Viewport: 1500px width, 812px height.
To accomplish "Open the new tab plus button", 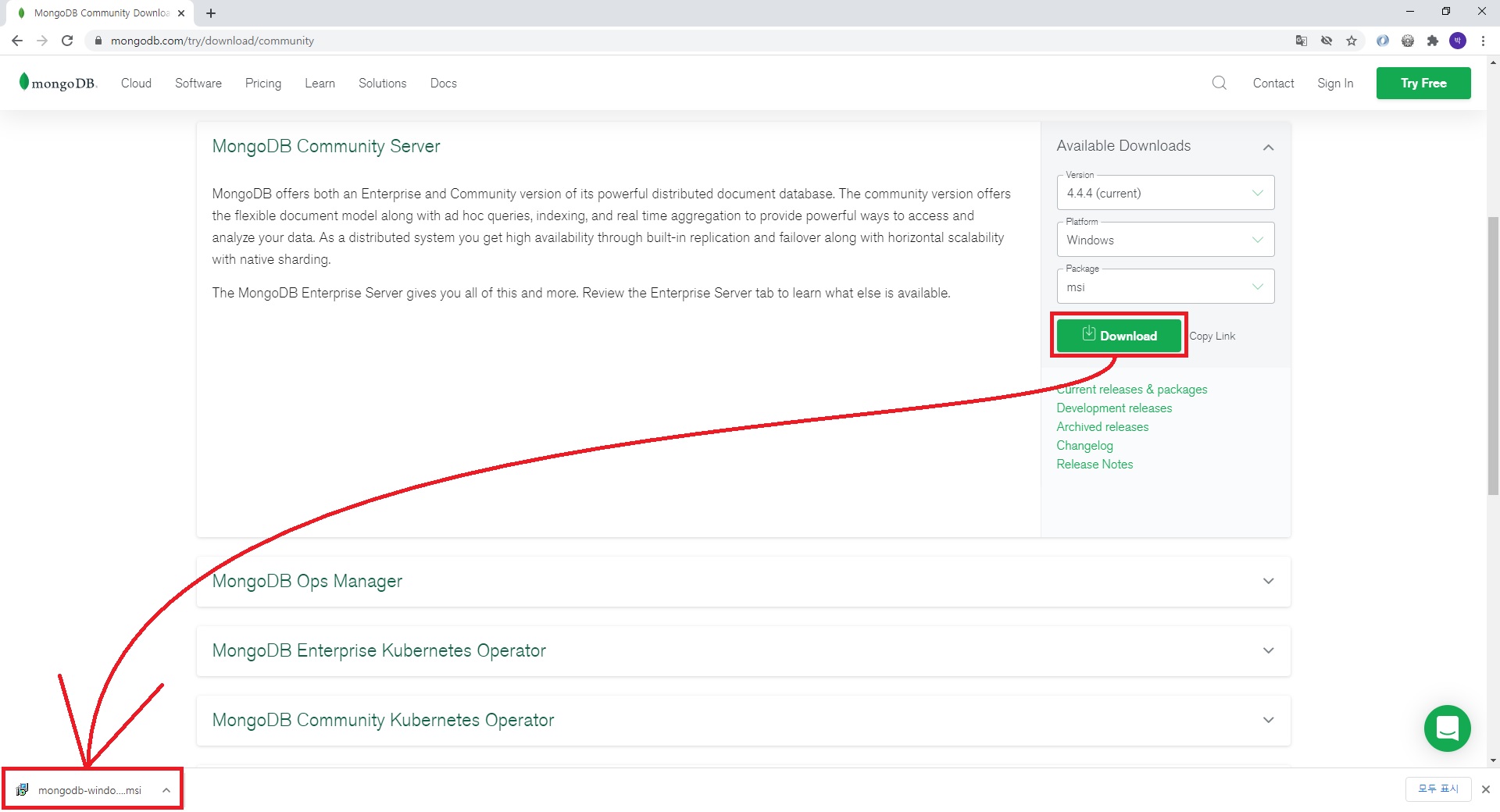I will [211, 13].
